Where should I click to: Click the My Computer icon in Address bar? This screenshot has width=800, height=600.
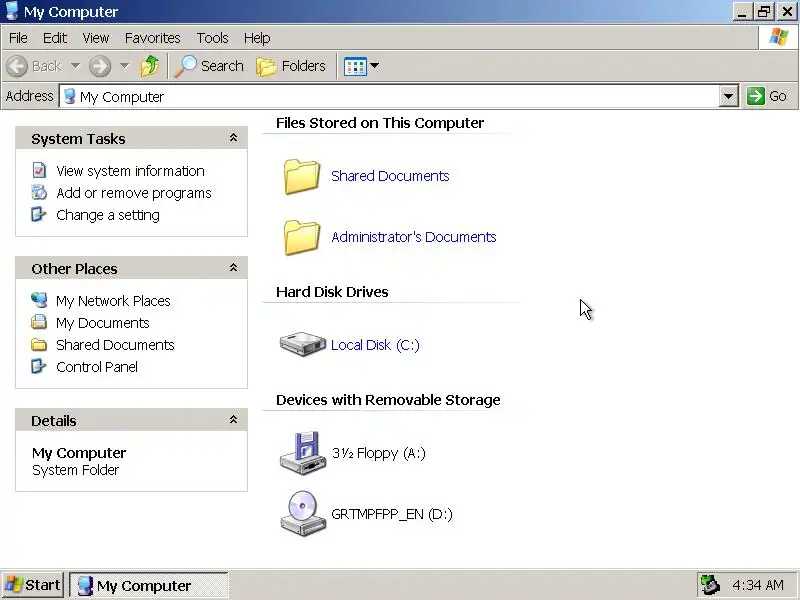click(70, 96)
